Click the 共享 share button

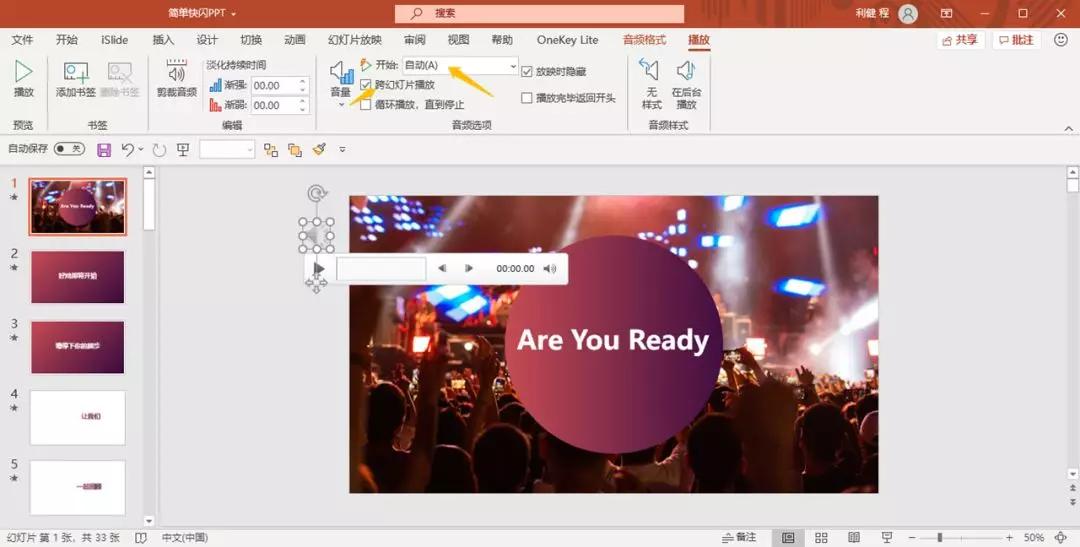pos(959,40)
